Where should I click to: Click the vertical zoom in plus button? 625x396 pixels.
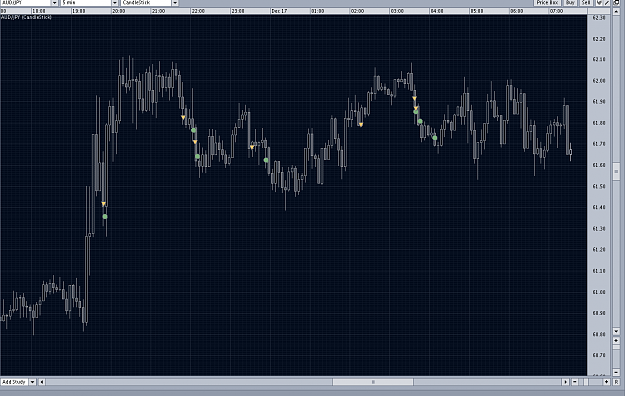[616, 341]
